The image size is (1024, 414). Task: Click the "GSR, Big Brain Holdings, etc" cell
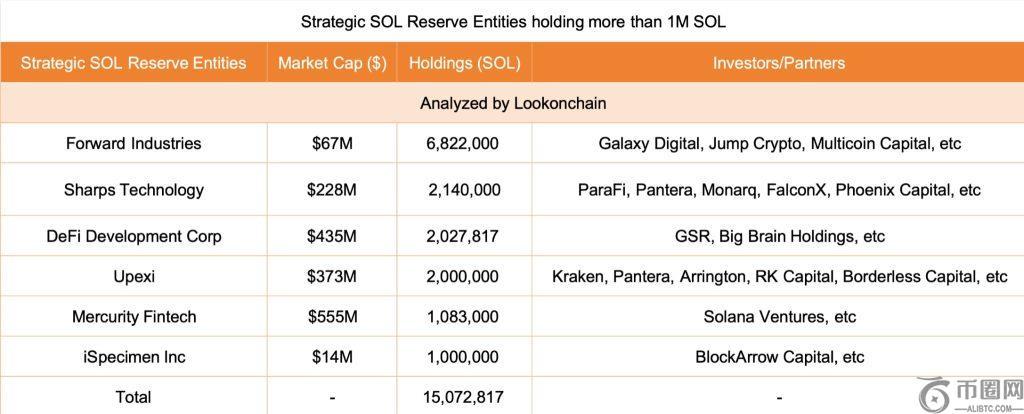pos(779,237)
